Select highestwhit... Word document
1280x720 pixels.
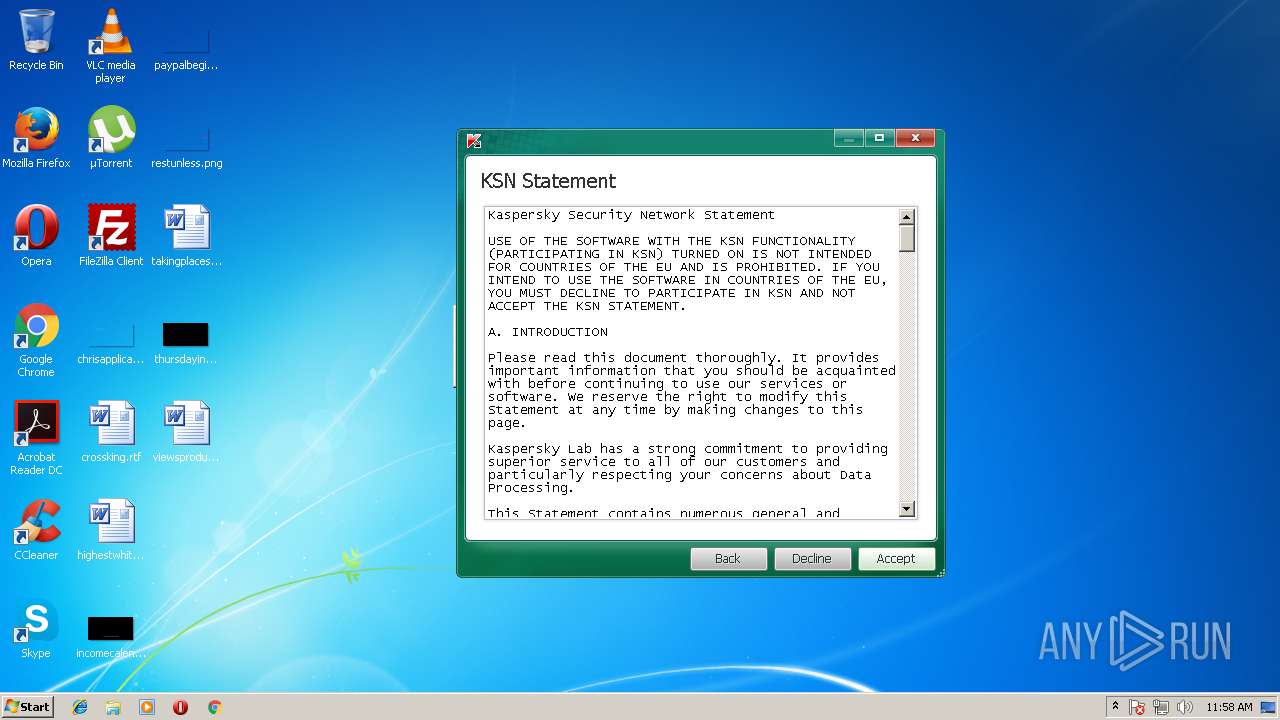[111, 530]
